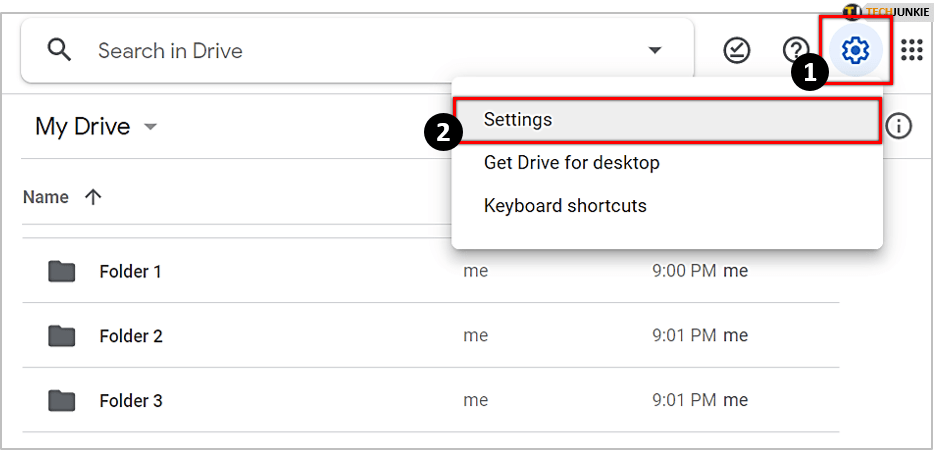Viewport: 937px width, 450px height.
Task: Select Settings from the dropdown menu
Action: (518, 120)
